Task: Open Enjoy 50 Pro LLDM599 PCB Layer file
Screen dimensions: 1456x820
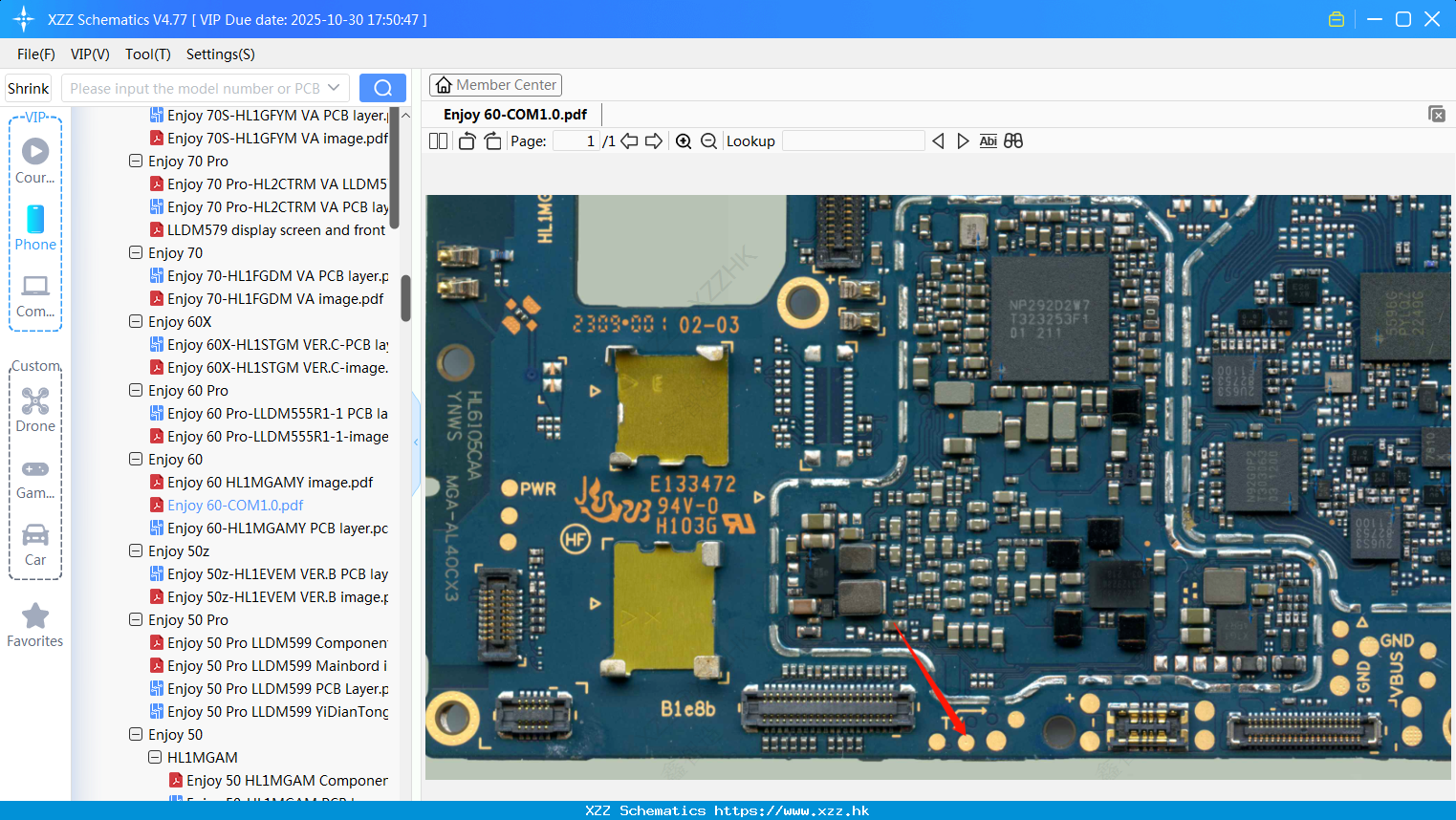Action: [269, 689]
